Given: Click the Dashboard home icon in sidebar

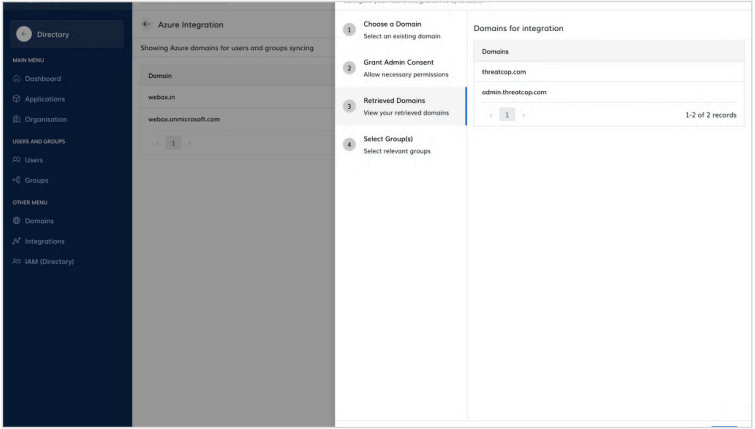Looking at the screenshot, I should pyautogui.click(x=15, y=78).
